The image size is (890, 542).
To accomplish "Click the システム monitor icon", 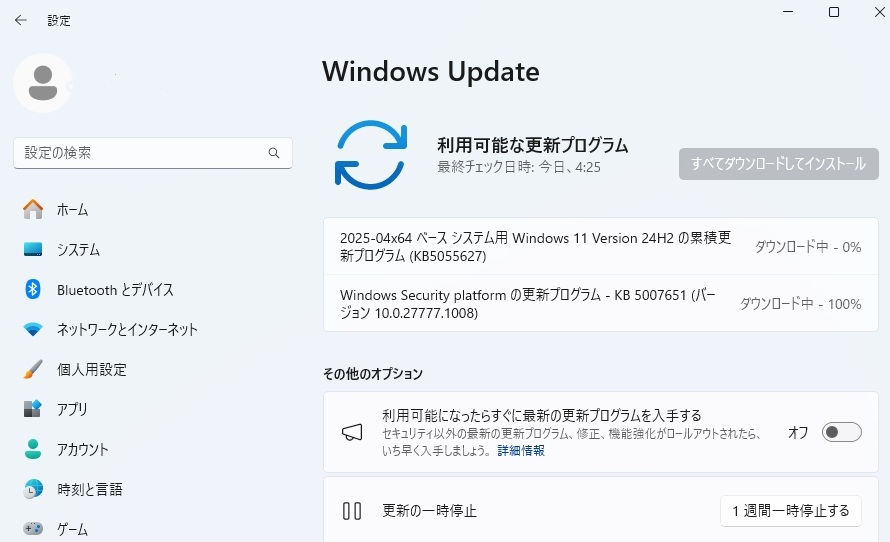I will click(x=33, y=249).
